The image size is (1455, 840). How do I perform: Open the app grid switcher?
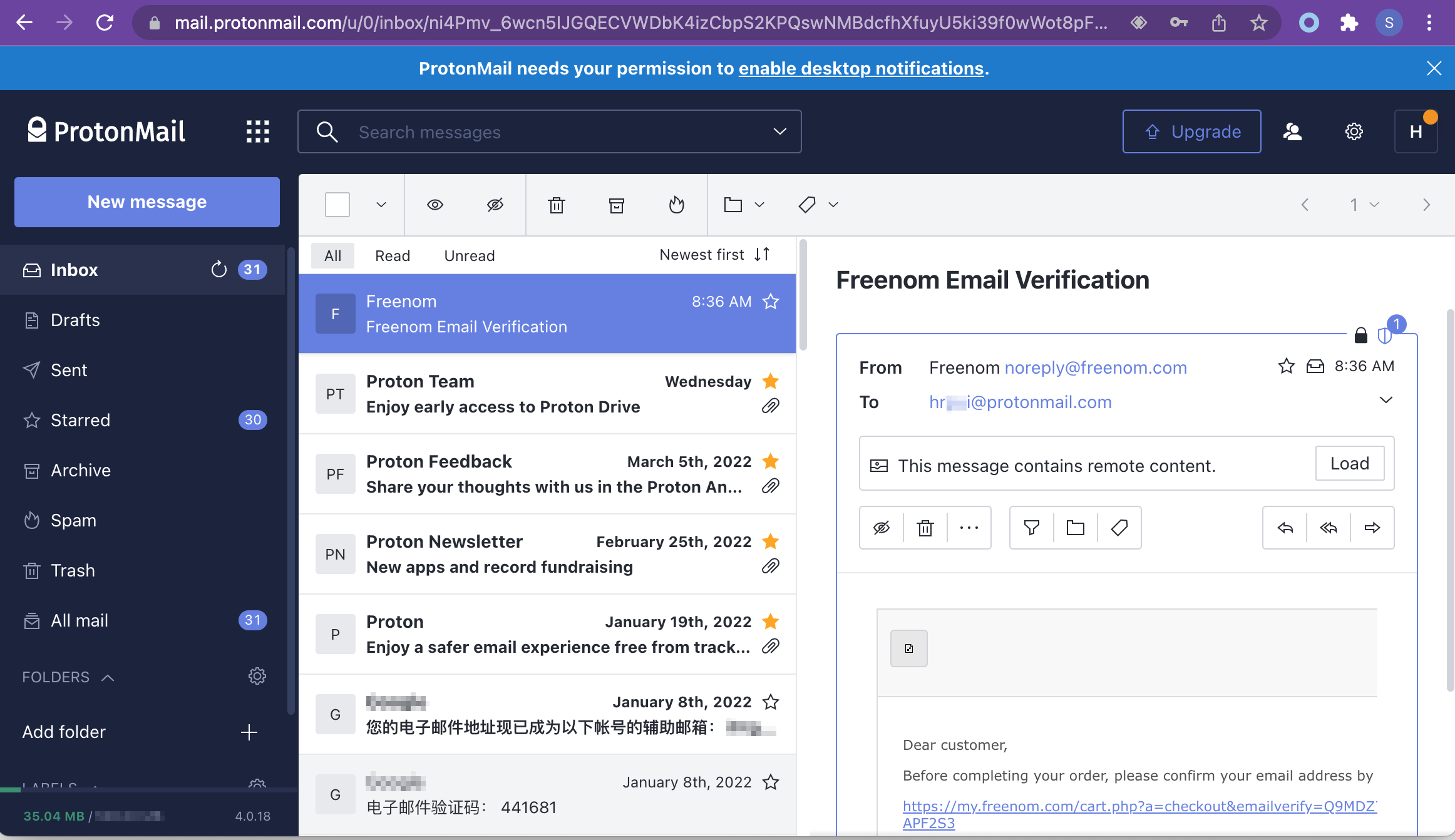pos(257,131)
